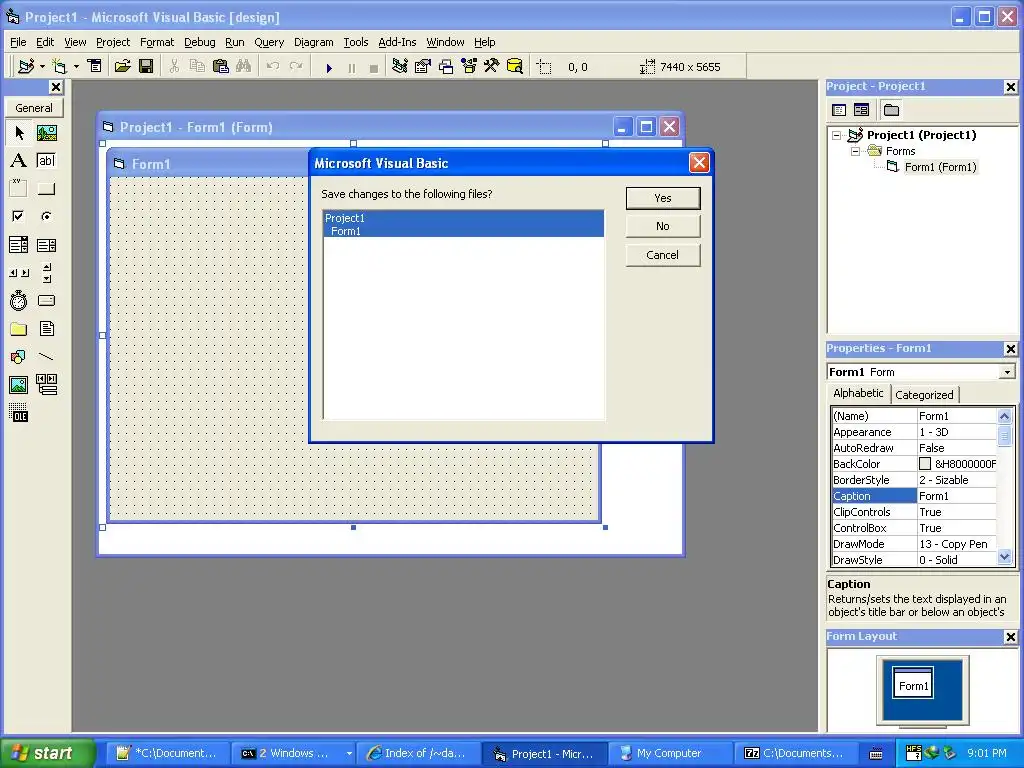1024x768 pixels.
Task: Switch to the Alphabetic properties tab
Action: 858,393
